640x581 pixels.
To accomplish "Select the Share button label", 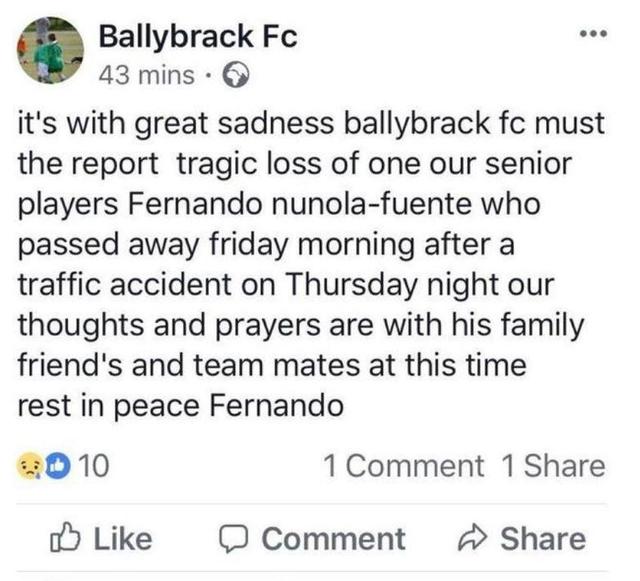I will tap(543, 539).
